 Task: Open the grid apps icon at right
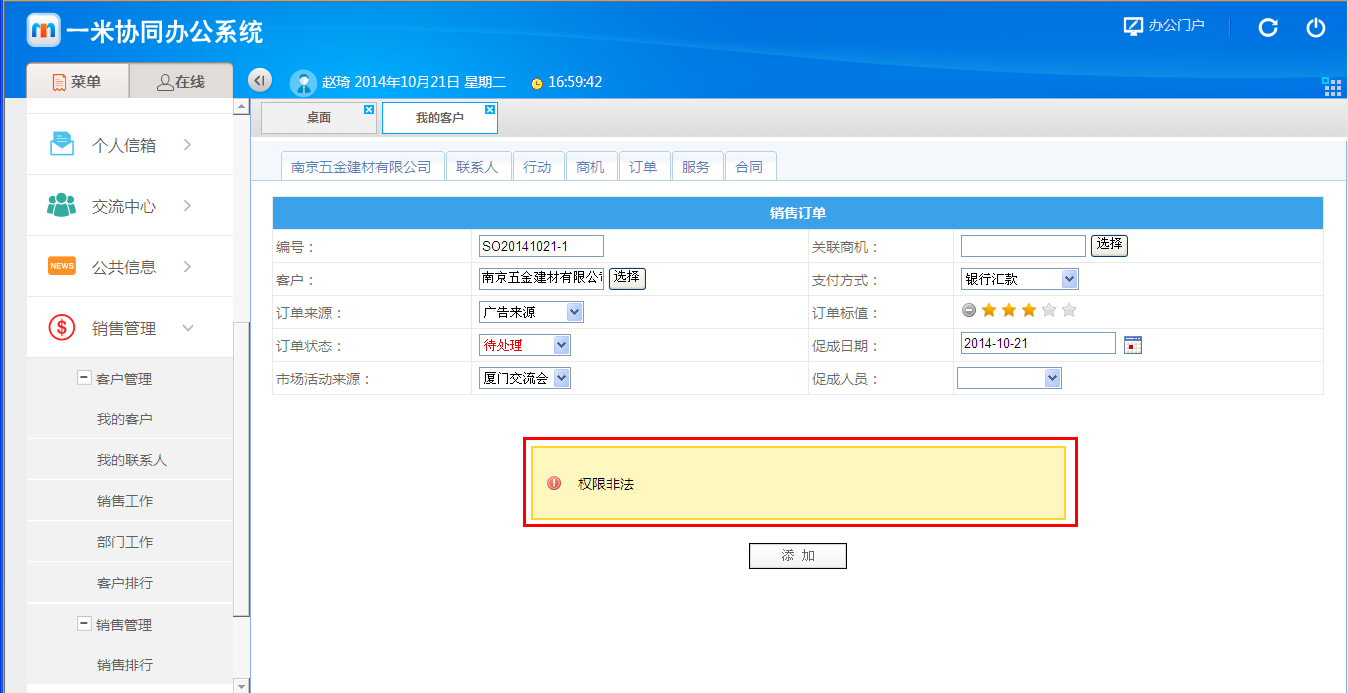coord(1332,86)
